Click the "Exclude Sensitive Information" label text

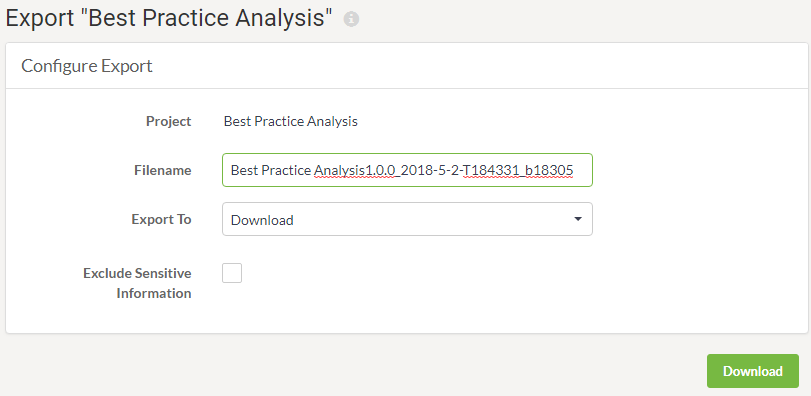(137, 283)
